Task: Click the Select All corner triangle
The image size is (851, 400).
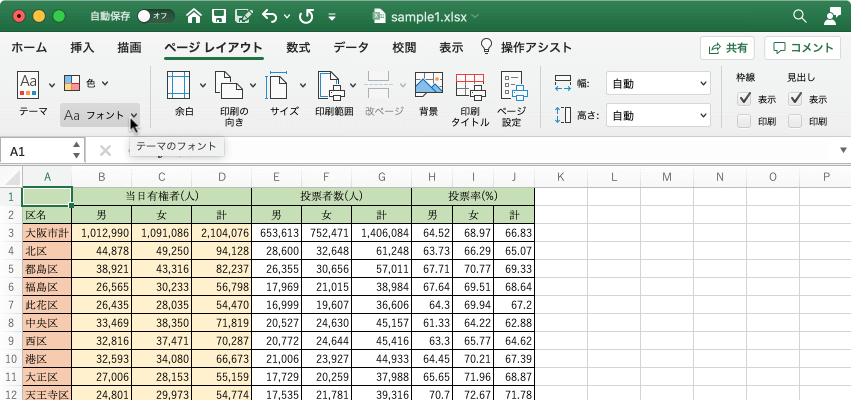Action: [x=12, y=176]
